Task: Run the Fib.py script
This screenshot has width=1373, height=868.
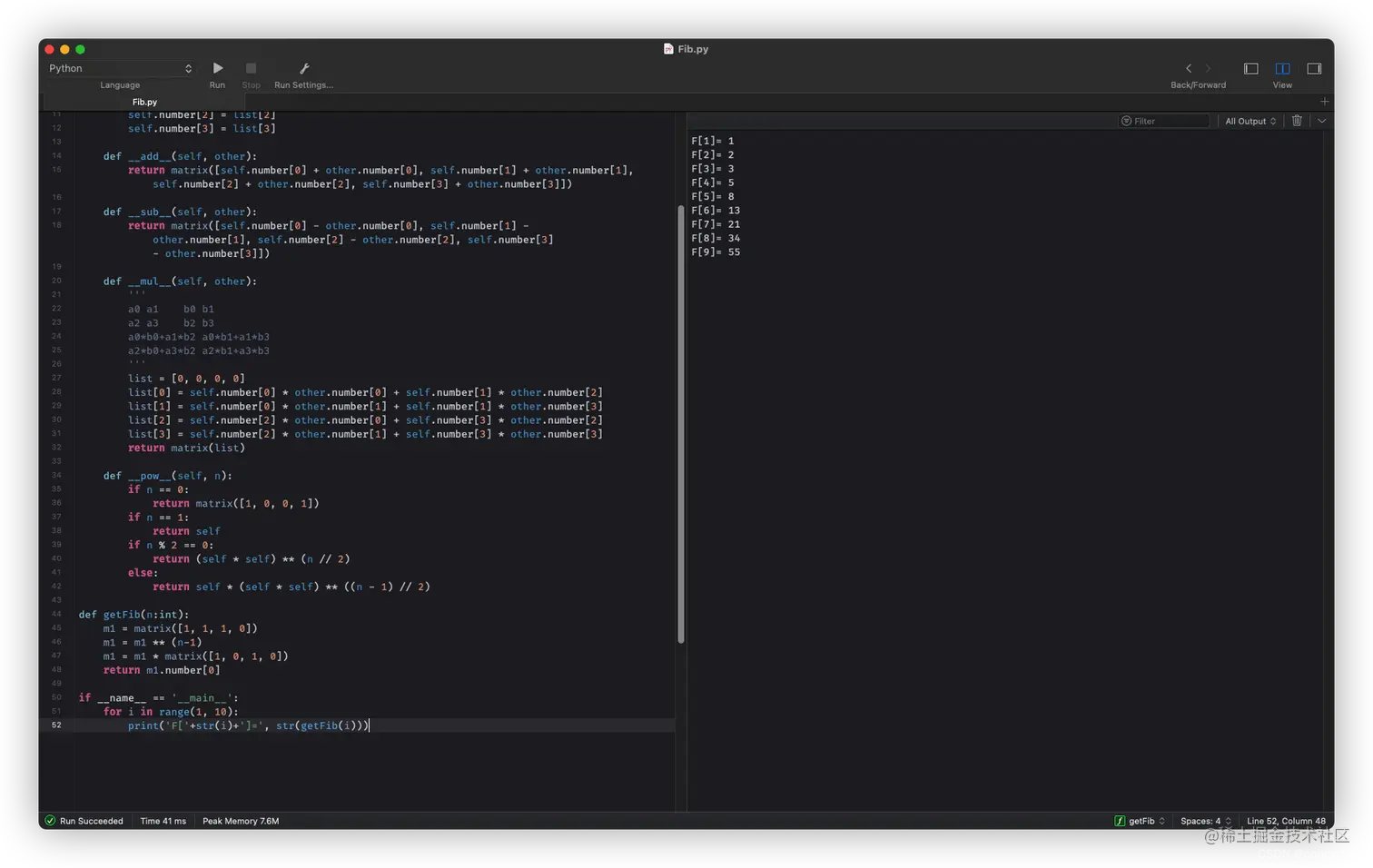Action: click(x=217, y=68)
